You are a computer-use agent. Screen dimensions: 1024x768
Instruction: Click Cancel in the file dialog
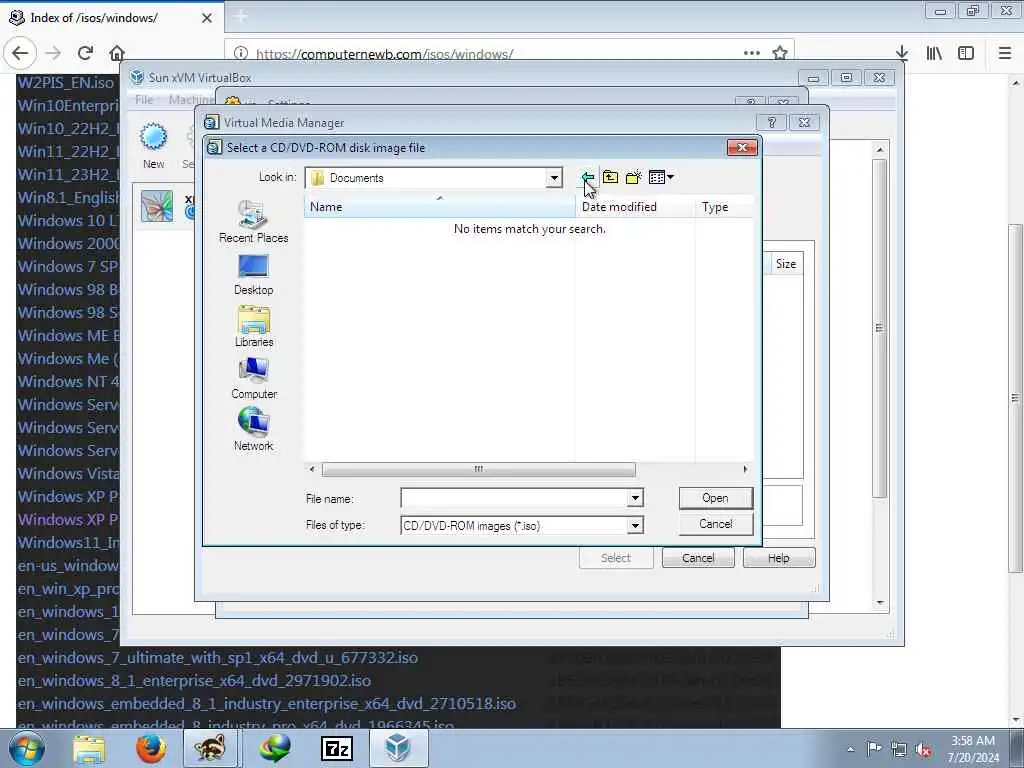point(716,524)
